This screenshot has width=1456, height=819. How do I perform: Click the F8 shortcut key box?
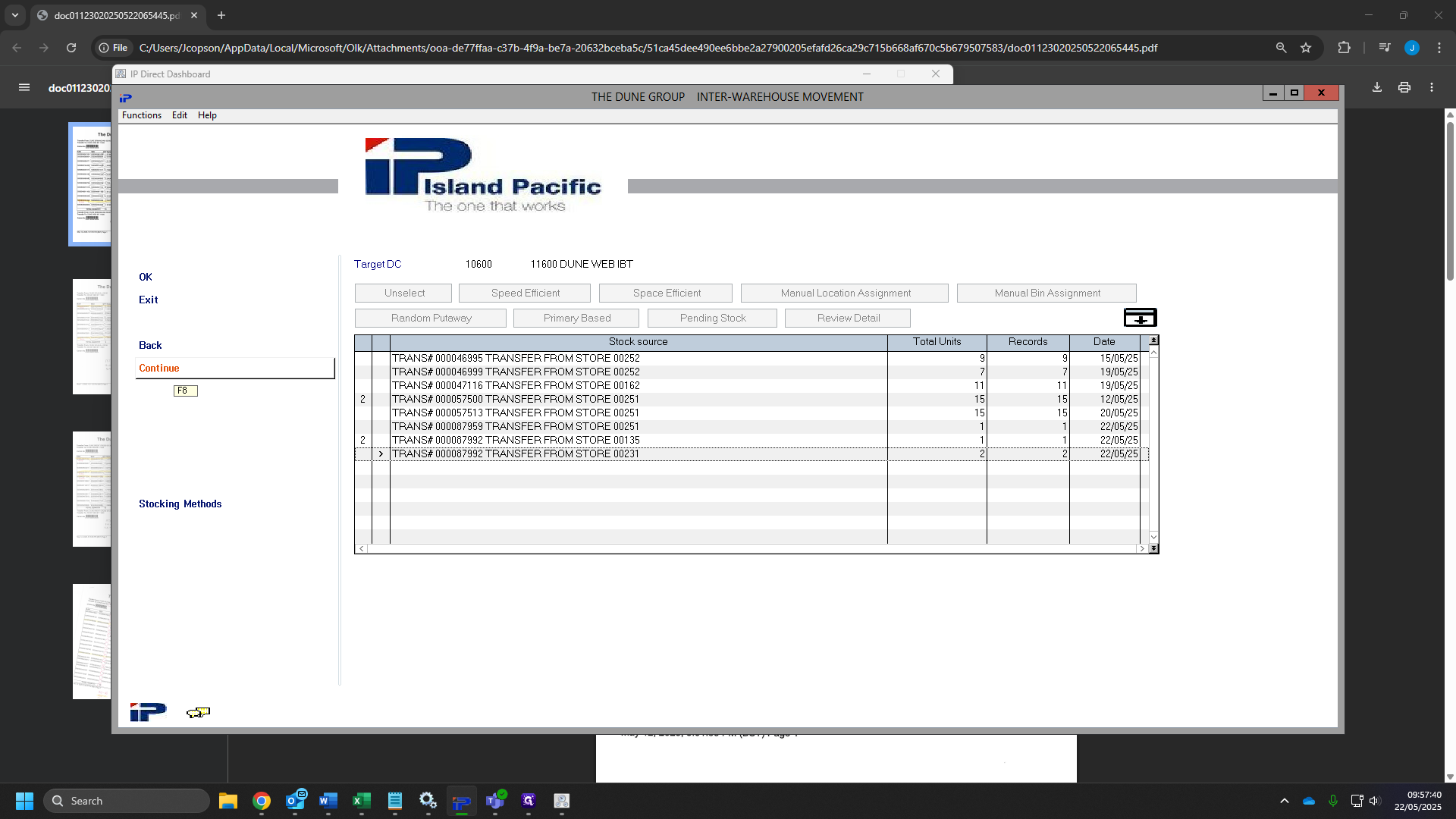point(186,391)
